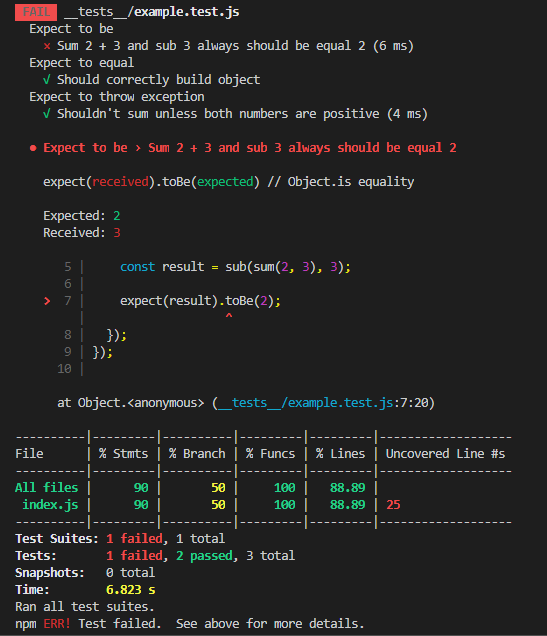Image resolution: width=547 pixels, height=636 pixels.
Task: Click the red FAIL badge
Action: pyautogui.click(x=36, y=12)
